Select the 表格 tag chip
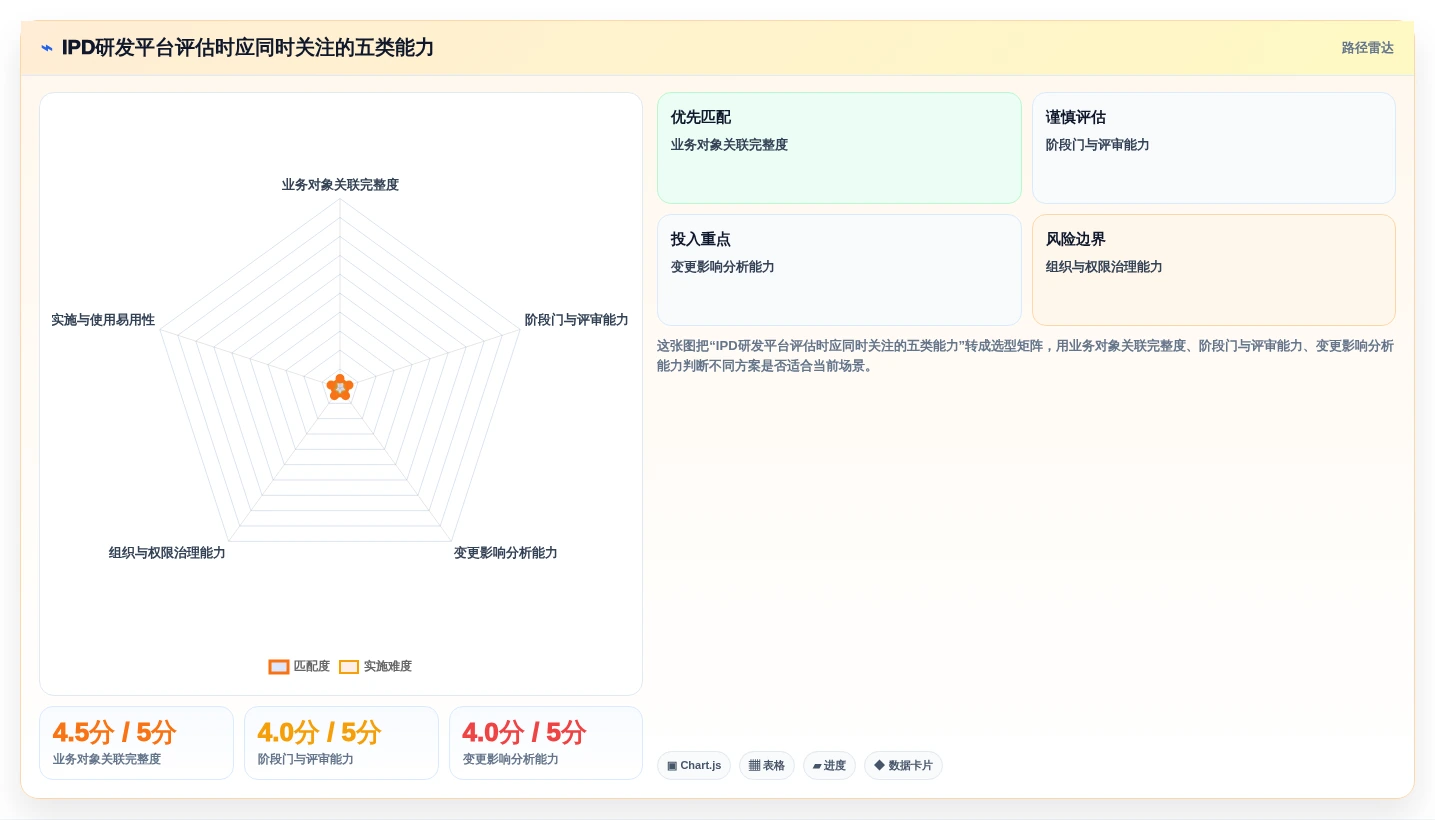 [767, 766]
